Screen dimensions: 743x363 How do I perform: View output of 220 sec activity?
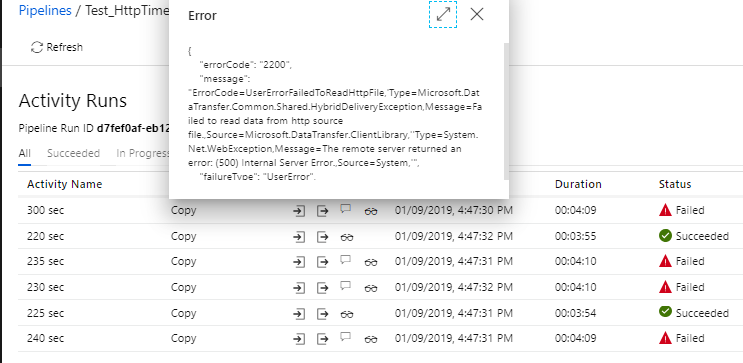click(322, 236)
